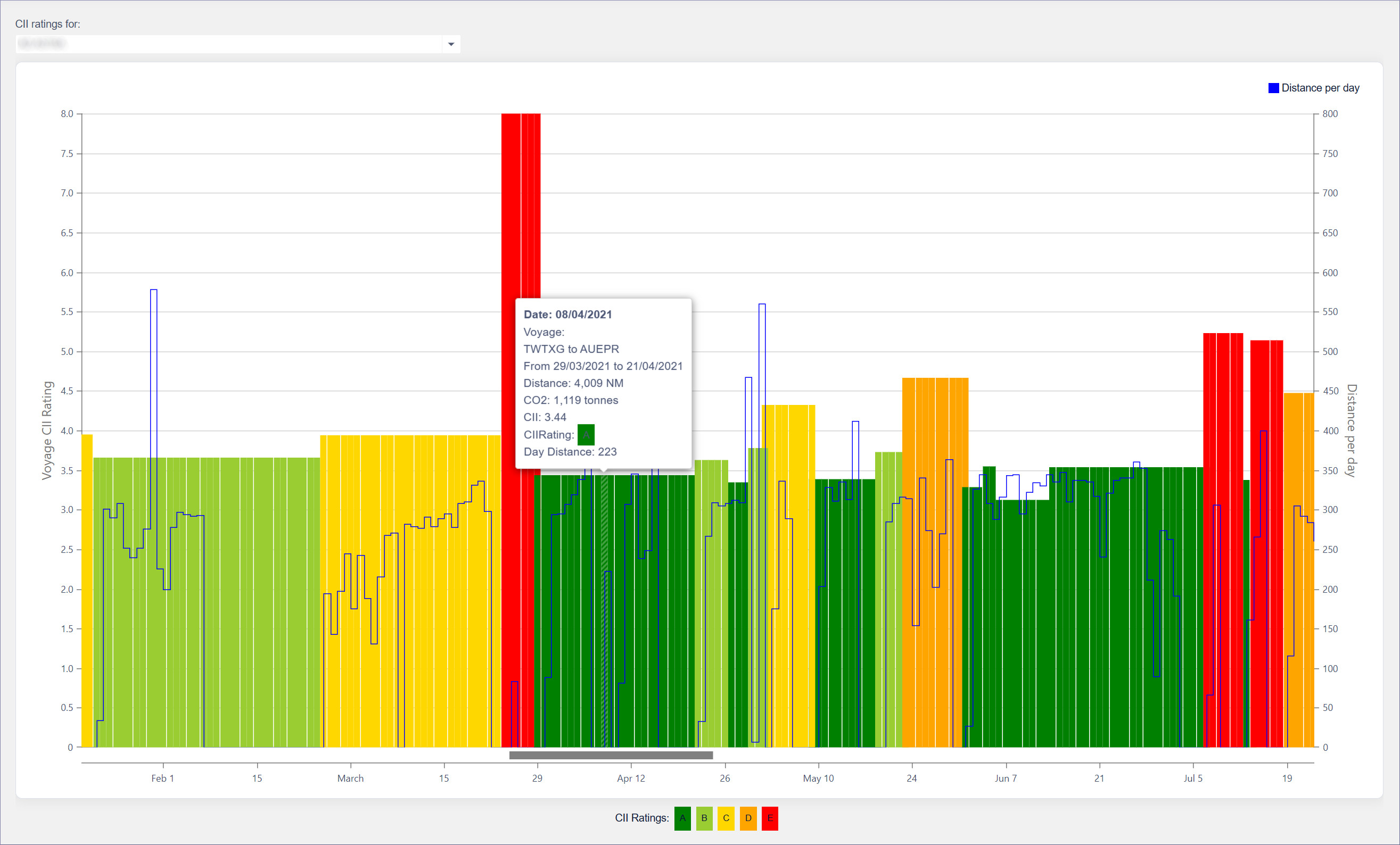
Task: Click the March x-axis label
Action: pyautogui.click(x=350, y=778)
